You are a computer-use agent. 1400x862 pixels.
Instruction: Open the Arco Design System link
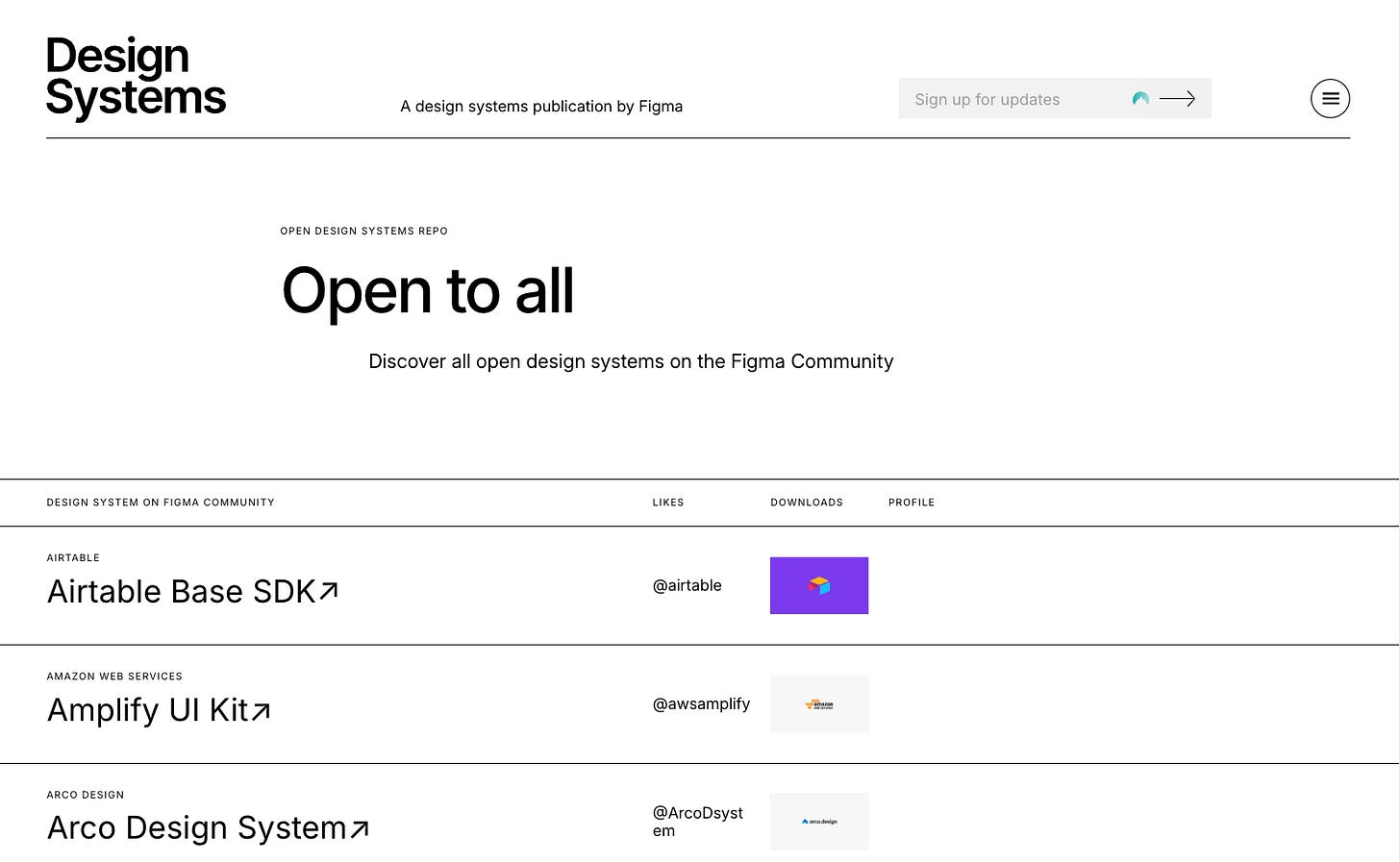click(208, 827)
